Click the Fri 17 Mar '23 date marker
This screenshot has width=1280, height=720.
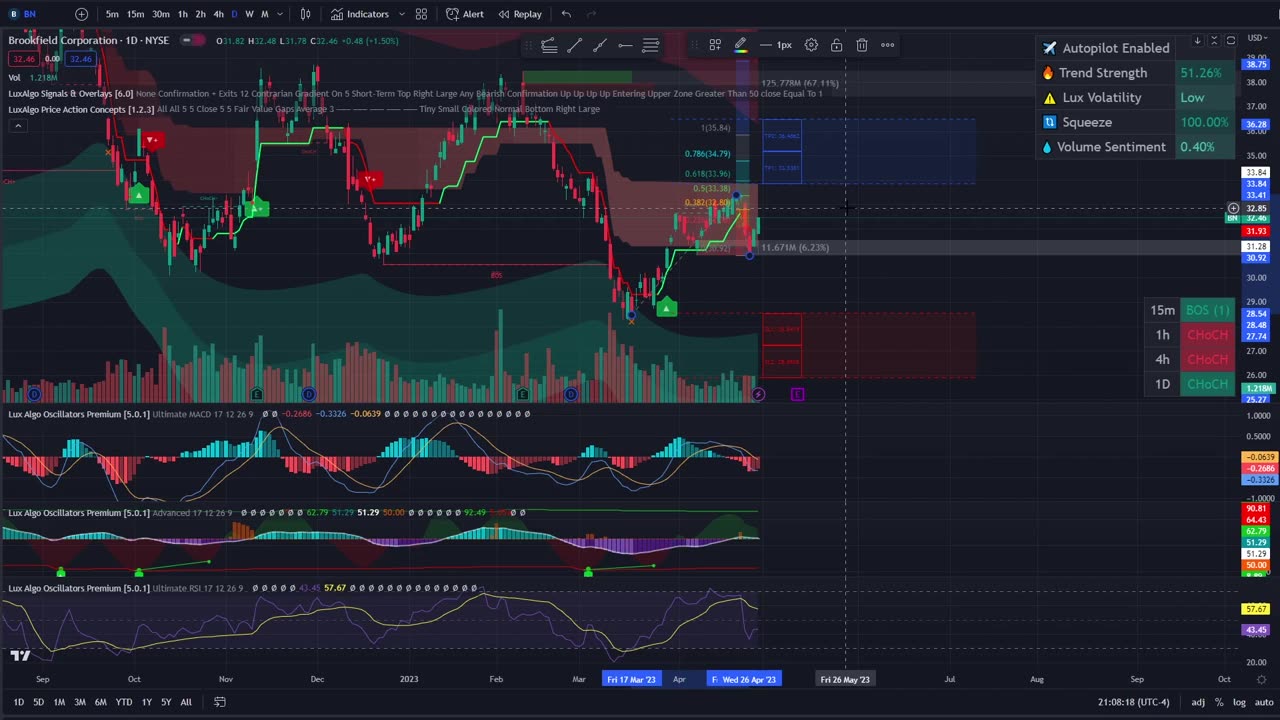631,679
